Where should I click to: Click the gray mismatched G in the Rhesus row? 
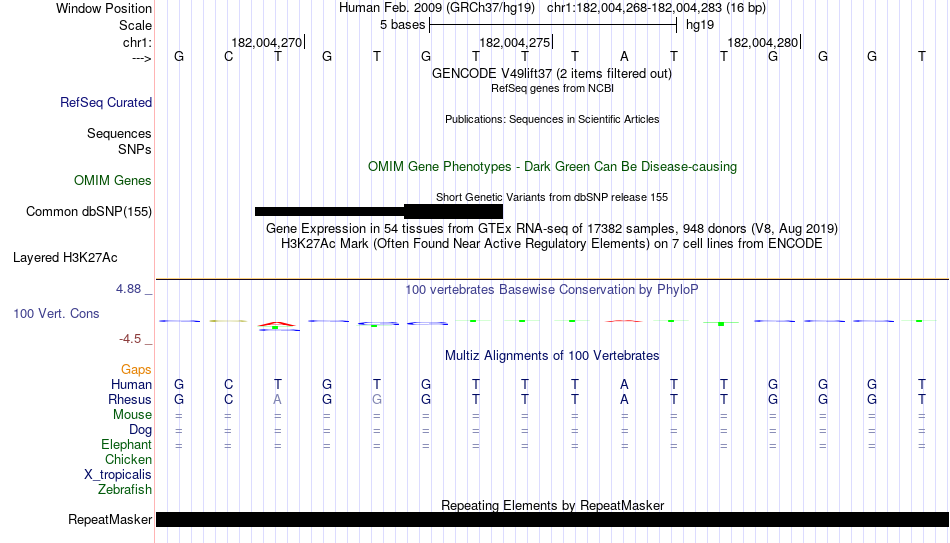click(377, 400)
